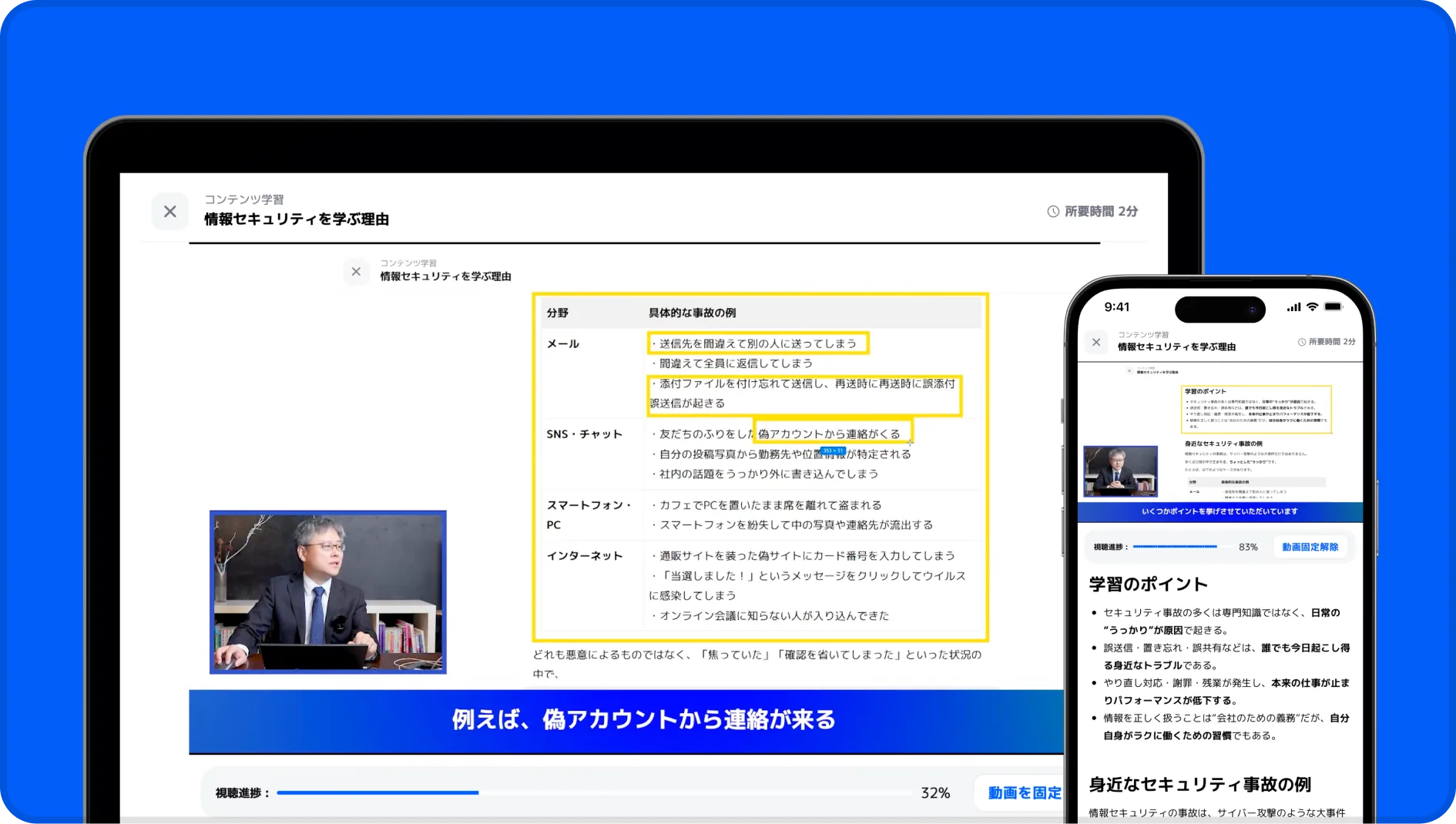Click the clock icon beside 所要時間 2分 on phone
Viewport: 1456px width, 824px height.
point(1302,342)
